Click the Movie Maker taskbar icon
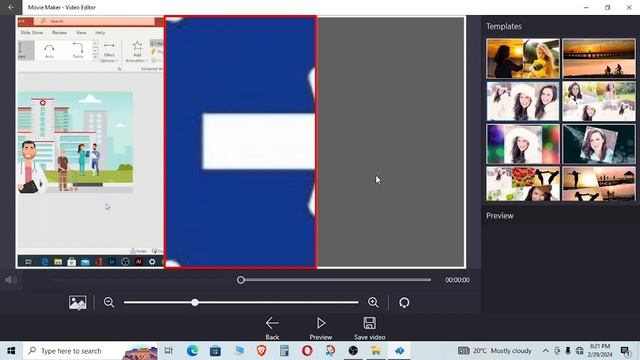 coord(399,351)
